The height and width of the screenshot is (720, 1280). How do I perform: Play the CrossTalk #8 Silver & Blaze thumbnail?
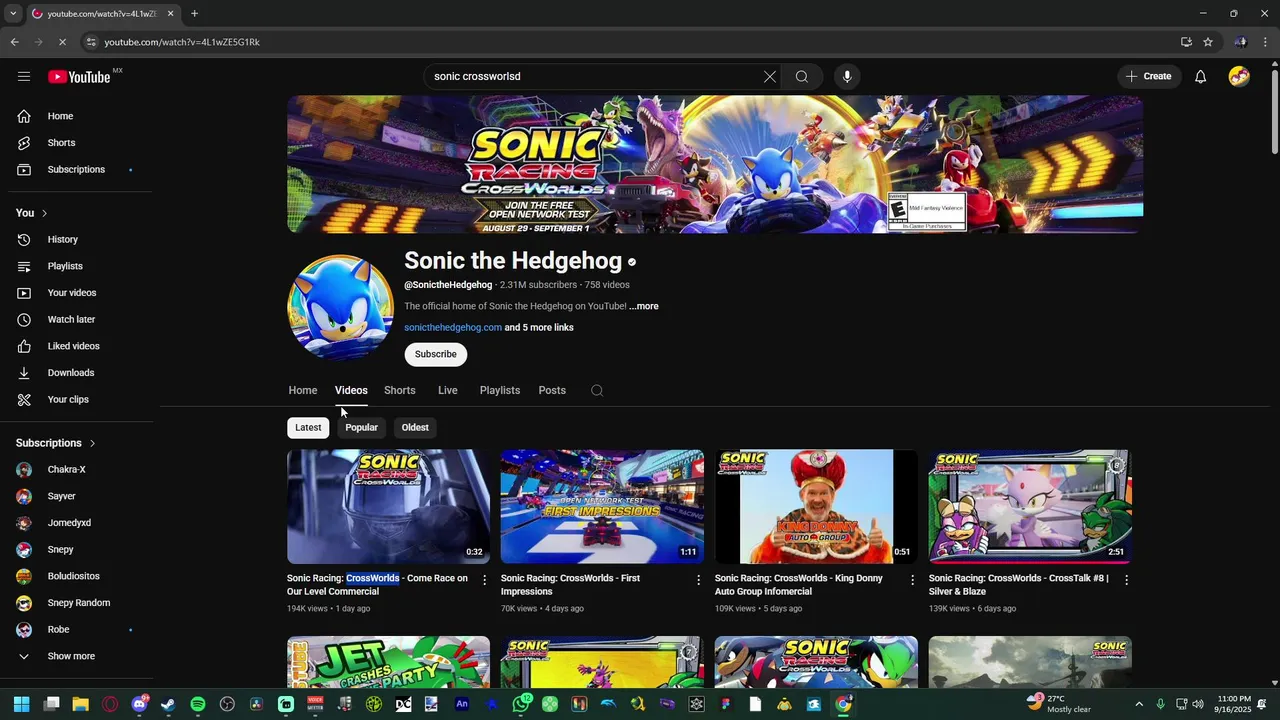click(1030, 507)
